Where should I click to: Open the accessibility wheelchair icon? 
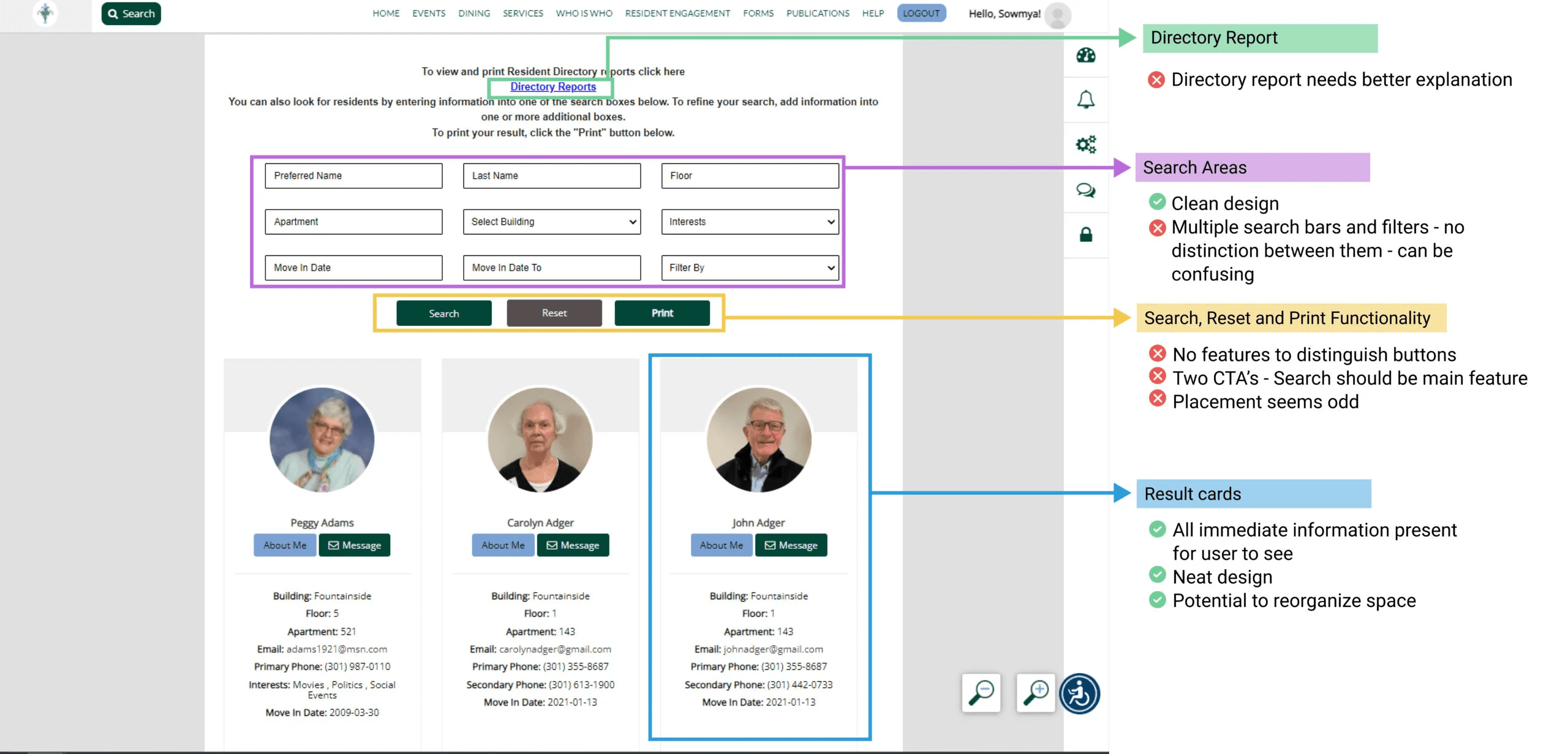click(1079, 694)
